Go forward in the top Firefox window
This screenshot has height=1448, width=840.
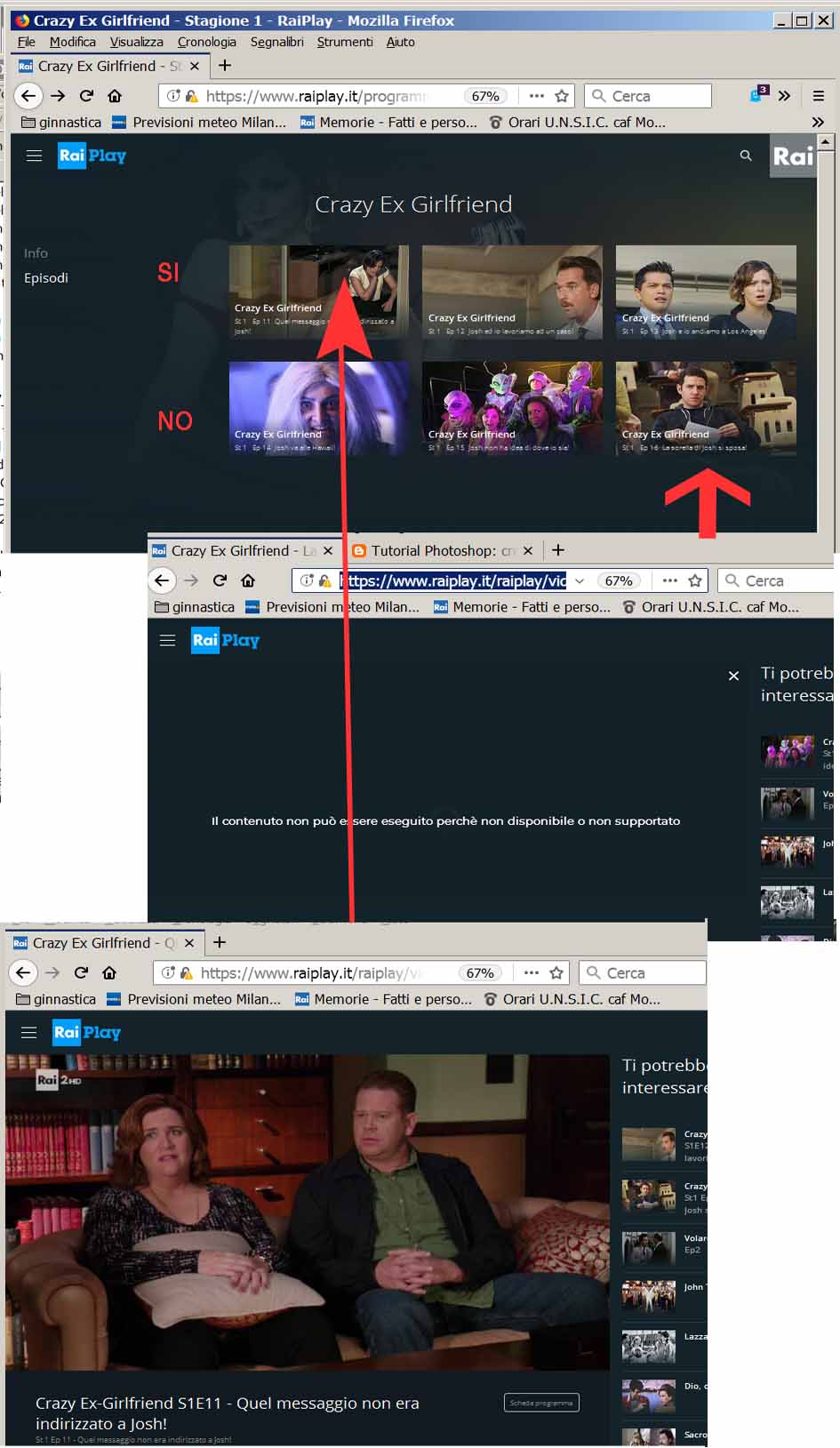[x=58, y=96]
